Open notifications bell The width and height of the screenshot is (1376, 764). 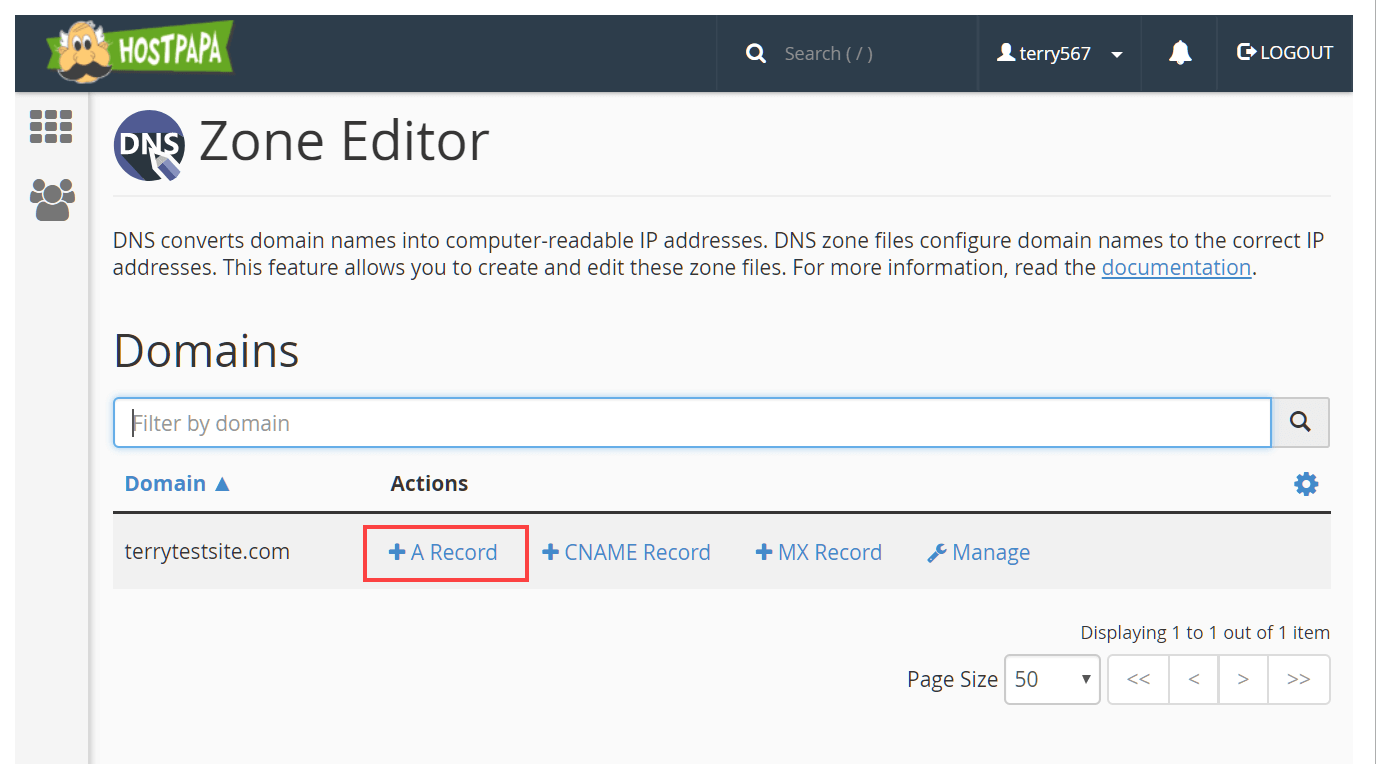pyautogui.click(x=1180, y=53)
